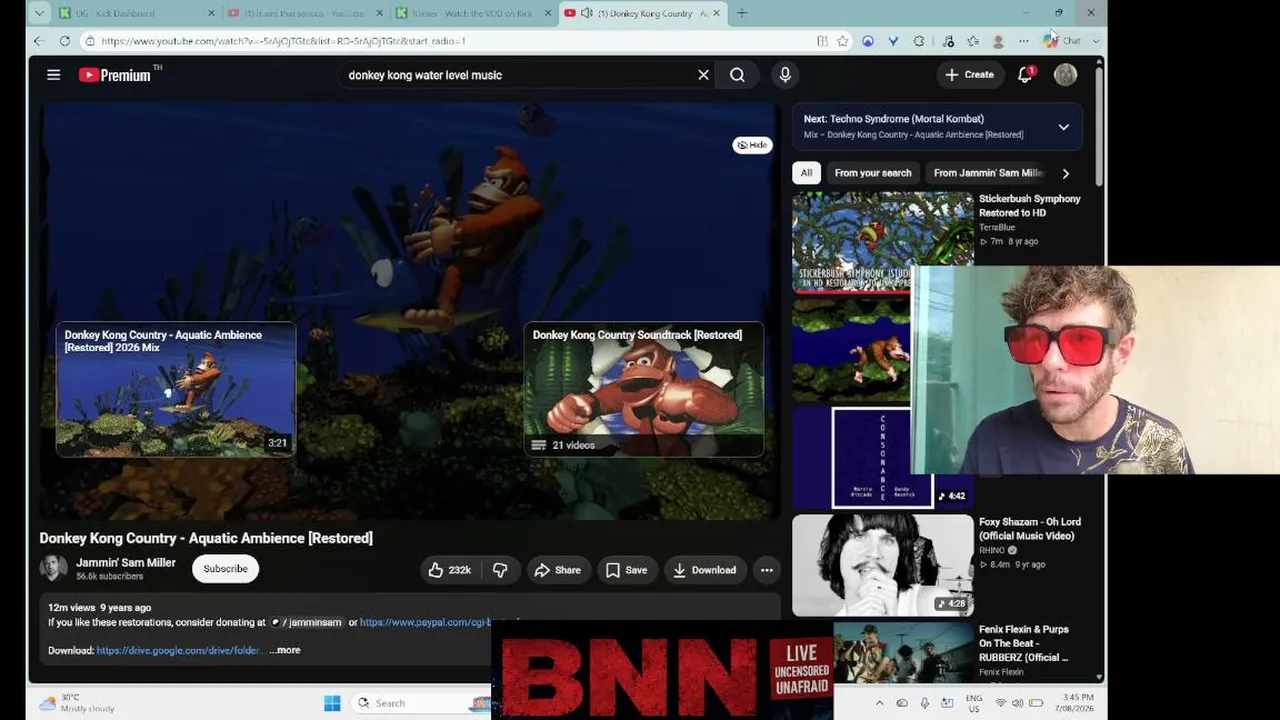Like the Aquatic Ambience video

449,570
